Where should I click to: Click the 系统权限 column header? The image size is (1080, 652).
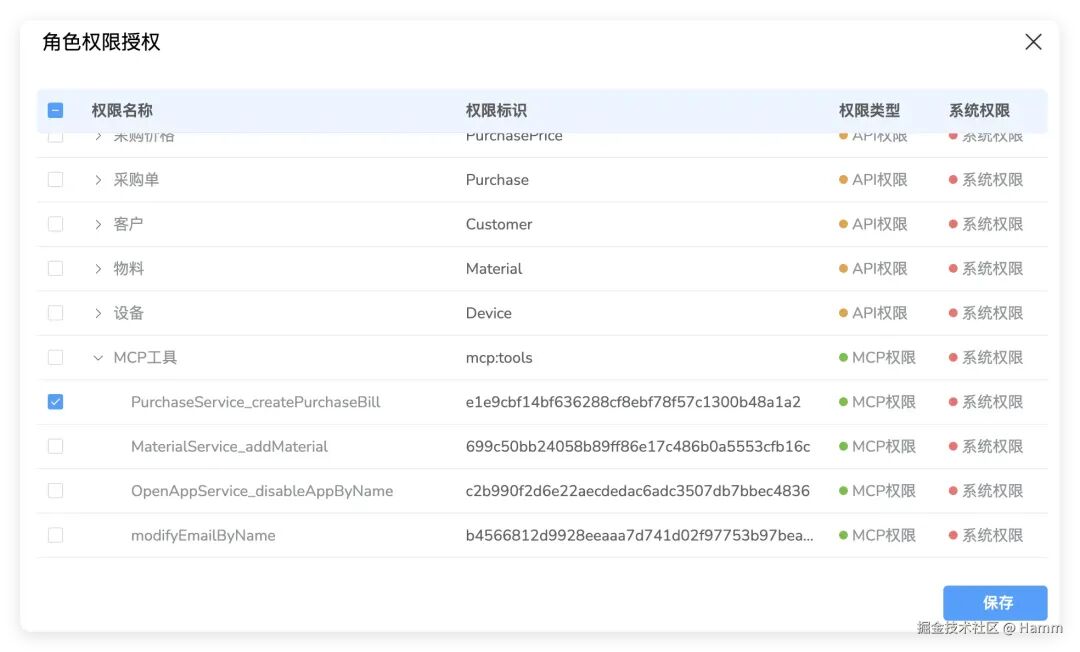(979, 111)
